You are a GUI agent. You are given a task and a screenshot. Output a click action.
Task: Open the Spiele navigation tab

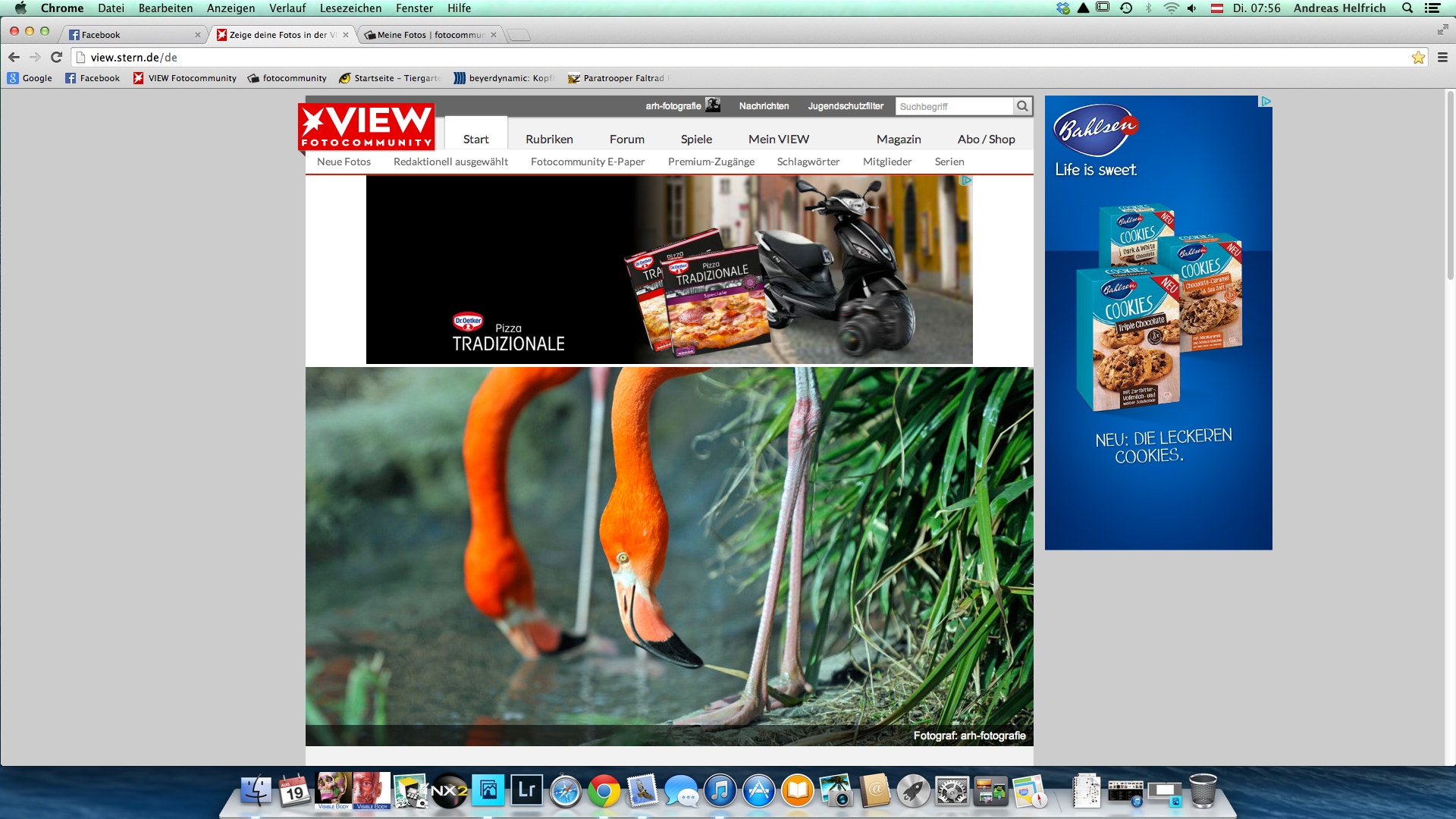pyautogui.click(x=696, y=139)
